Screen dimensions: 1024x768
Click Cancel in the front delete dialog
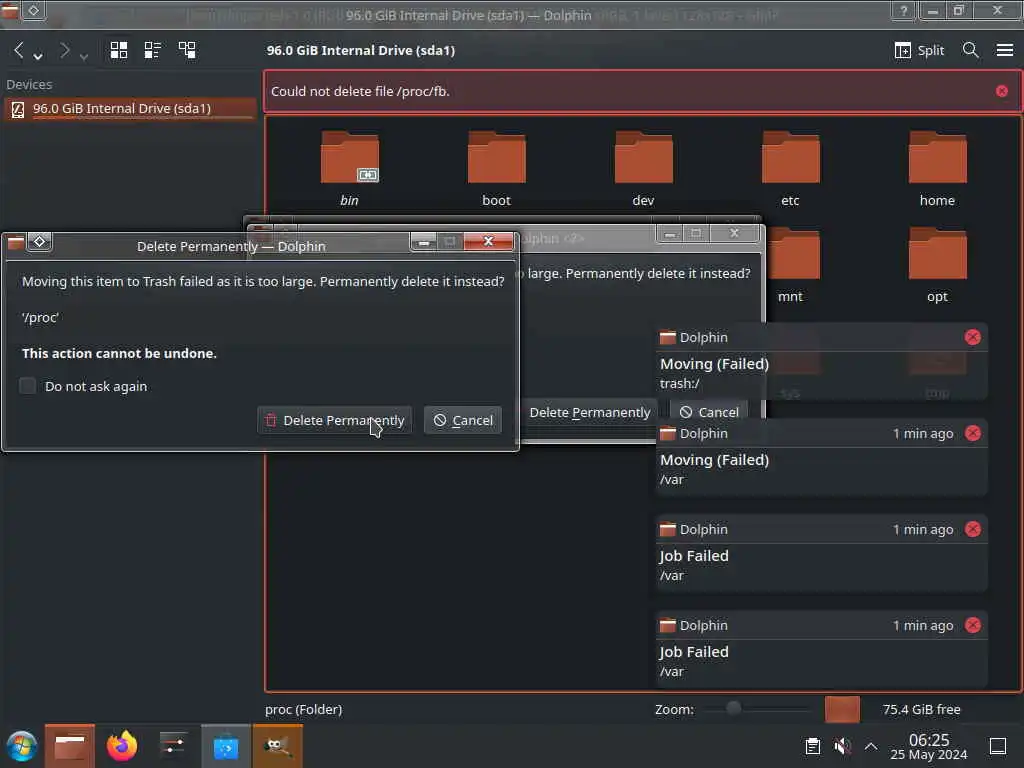click(463, 420)
